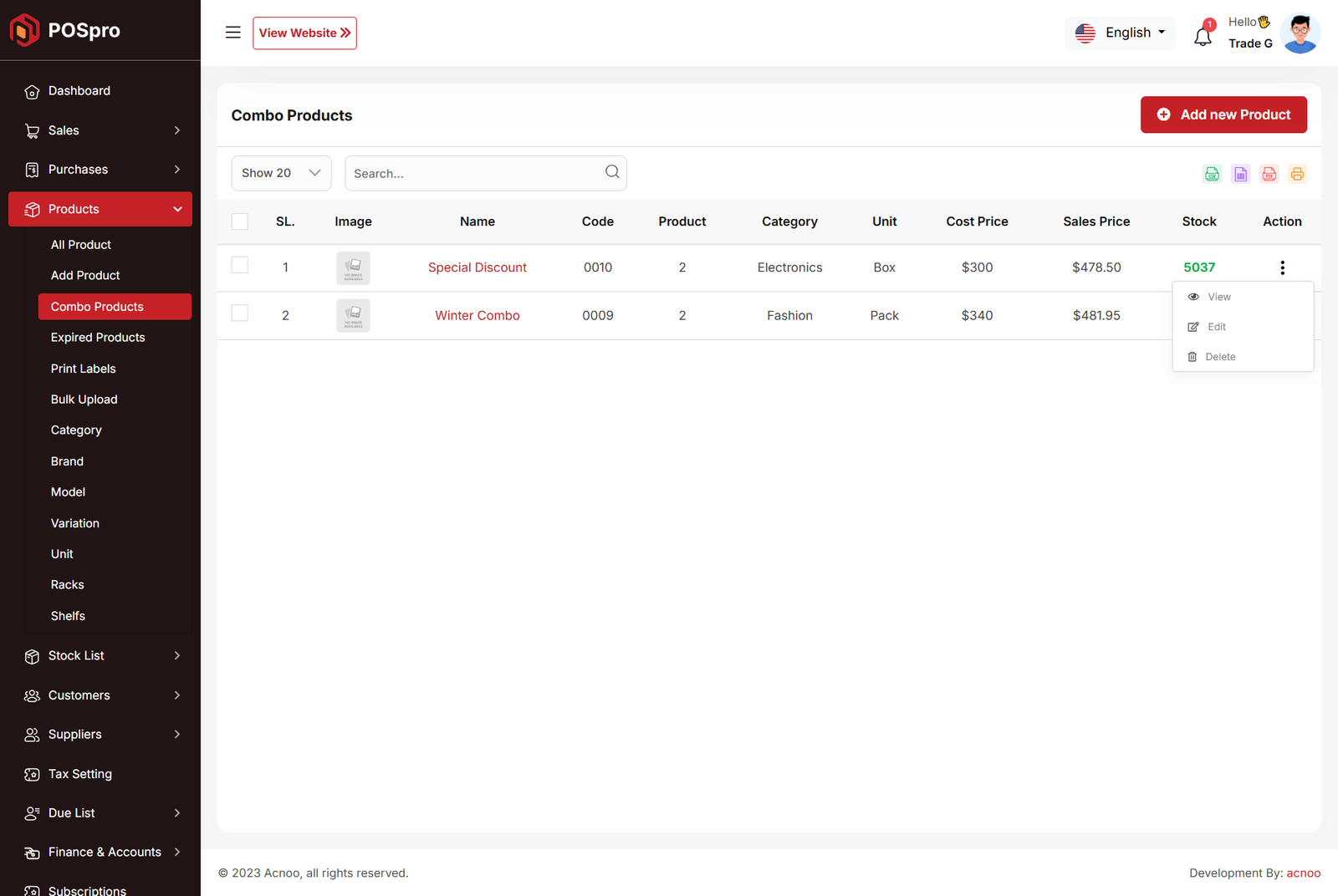The width and height of the screenshot is (1338, 896).
Task: Focus the Search input field
Action: point(472,174)
